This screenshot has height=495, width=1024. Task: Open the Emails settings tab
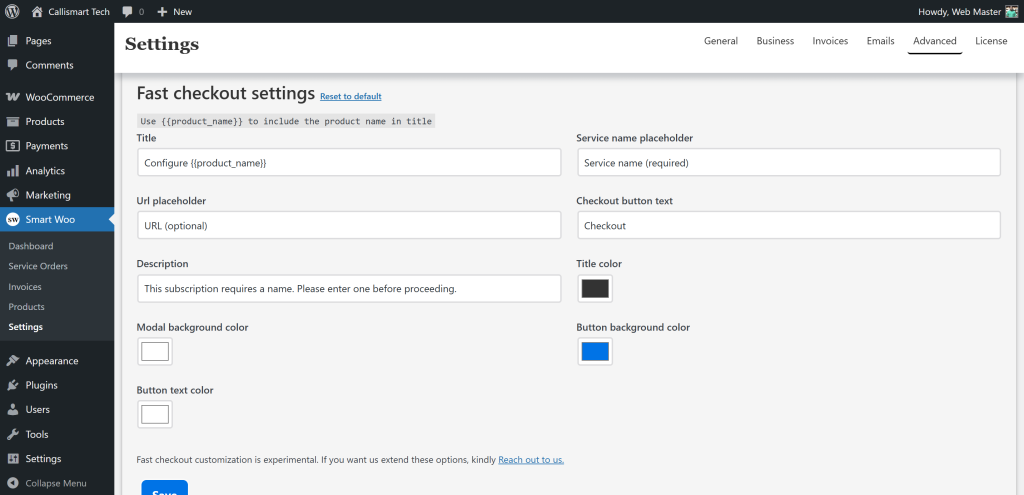pos(880,40)
